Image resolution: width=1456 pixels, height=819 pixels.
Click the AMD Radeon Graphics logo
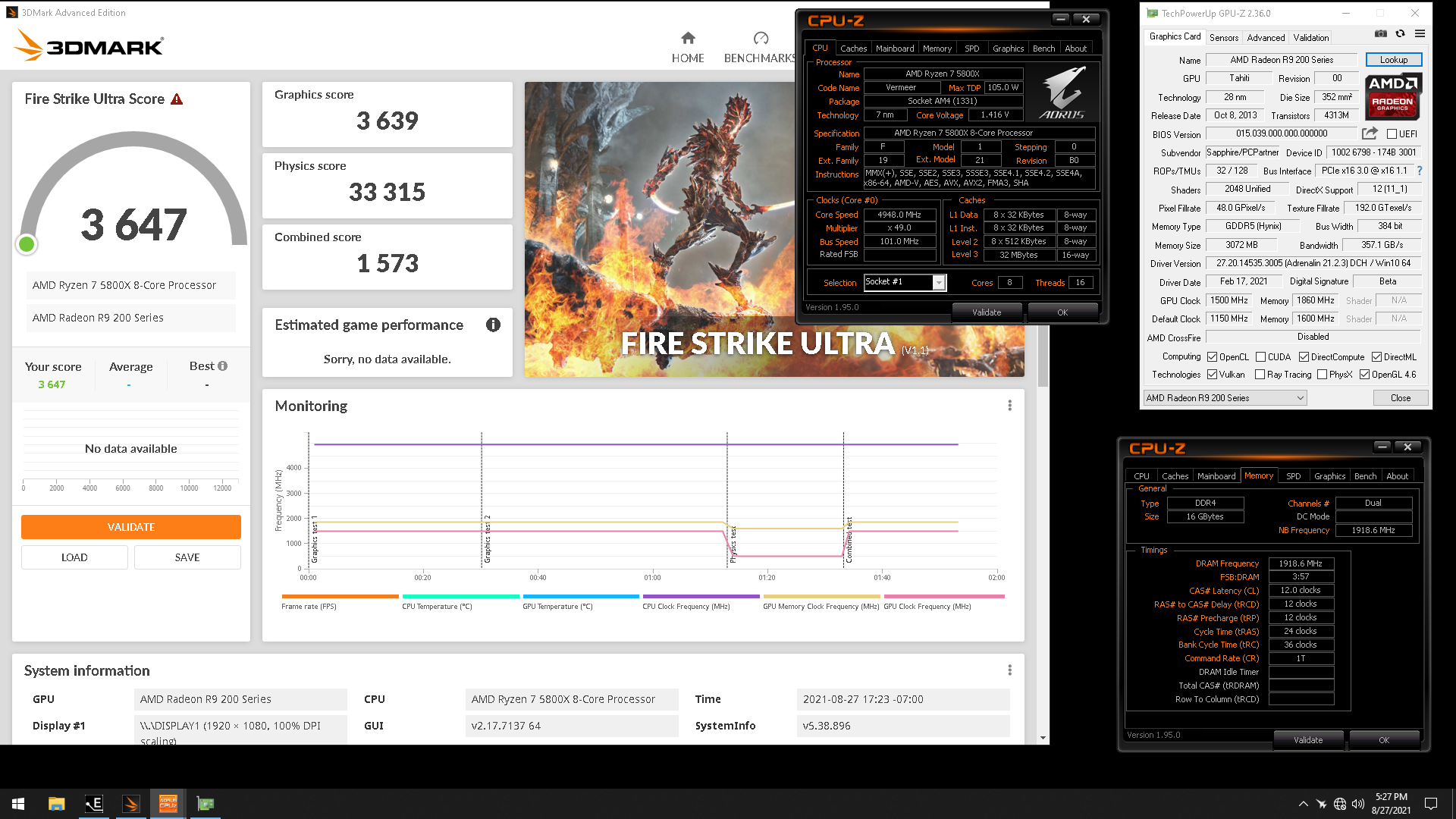coord(1393,97)
